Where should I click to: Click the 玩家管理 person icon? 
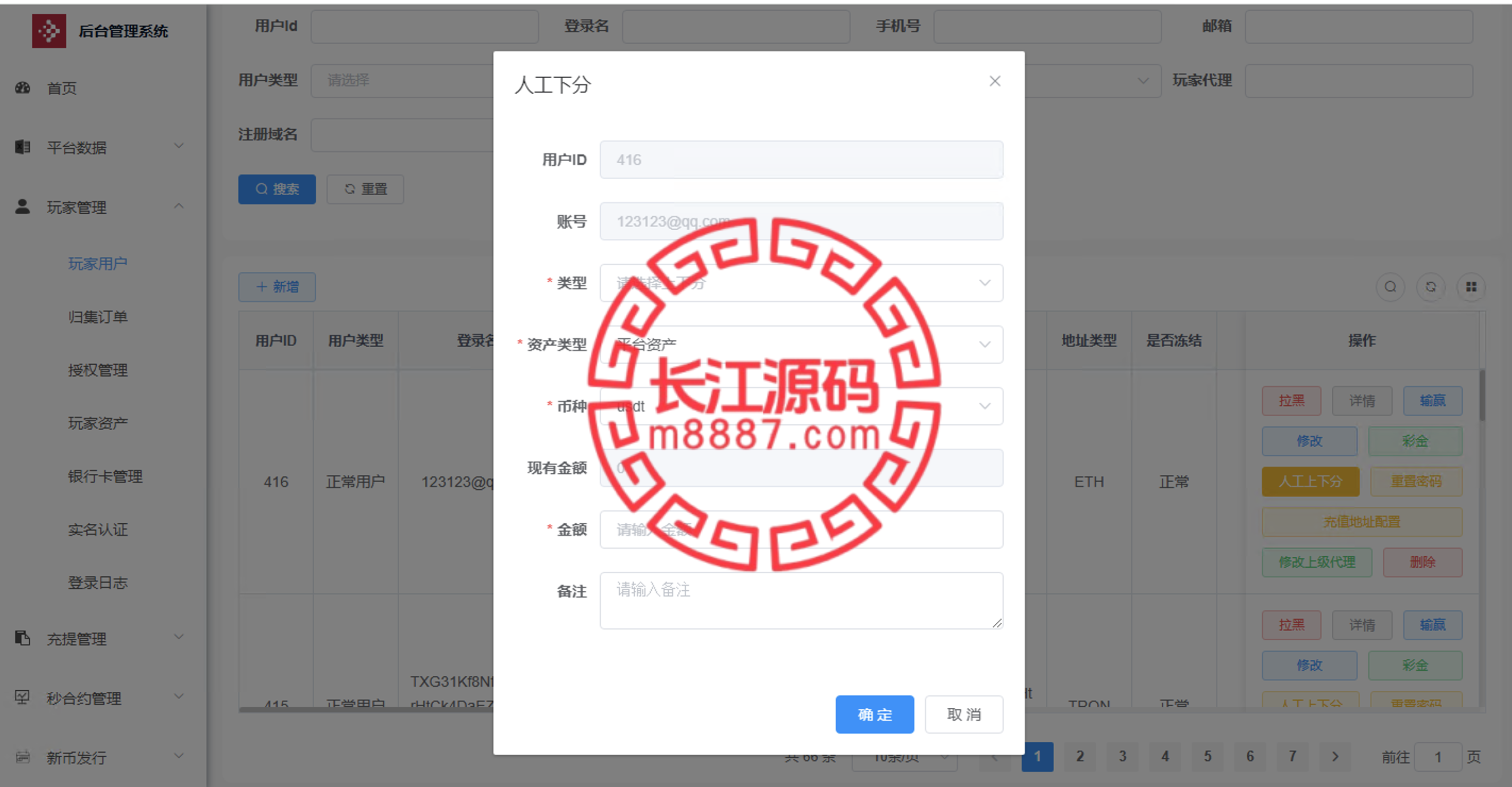23,206
